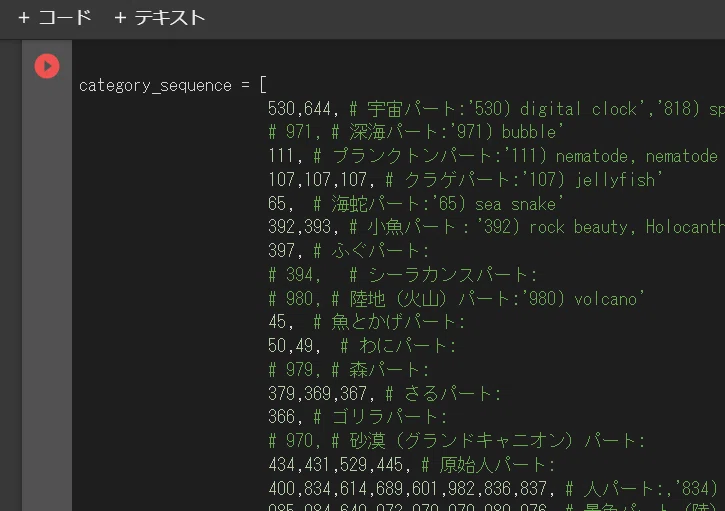This screenshot has width=725, height=511.
Task: Run the category_sequence code cell
Action: (x=47, y=66)
